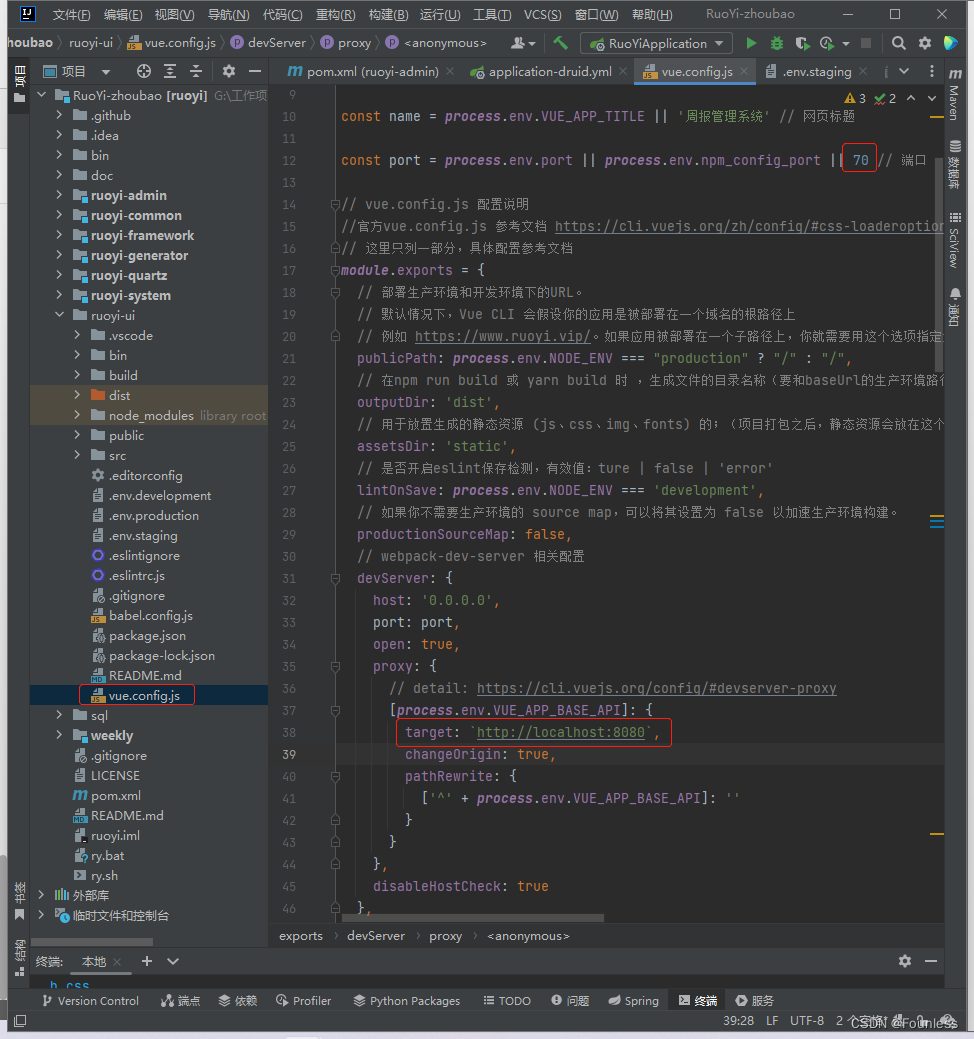Open the Version Control tool window
974x1039 pixels.
(x=91, y=1001)
